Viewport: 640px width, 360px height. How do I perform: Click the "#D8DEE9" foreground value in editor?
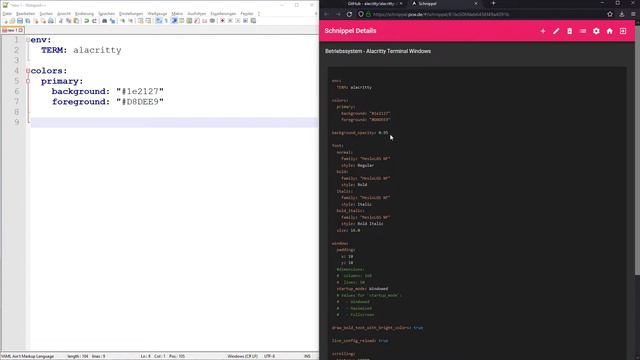tap(140, 102)
